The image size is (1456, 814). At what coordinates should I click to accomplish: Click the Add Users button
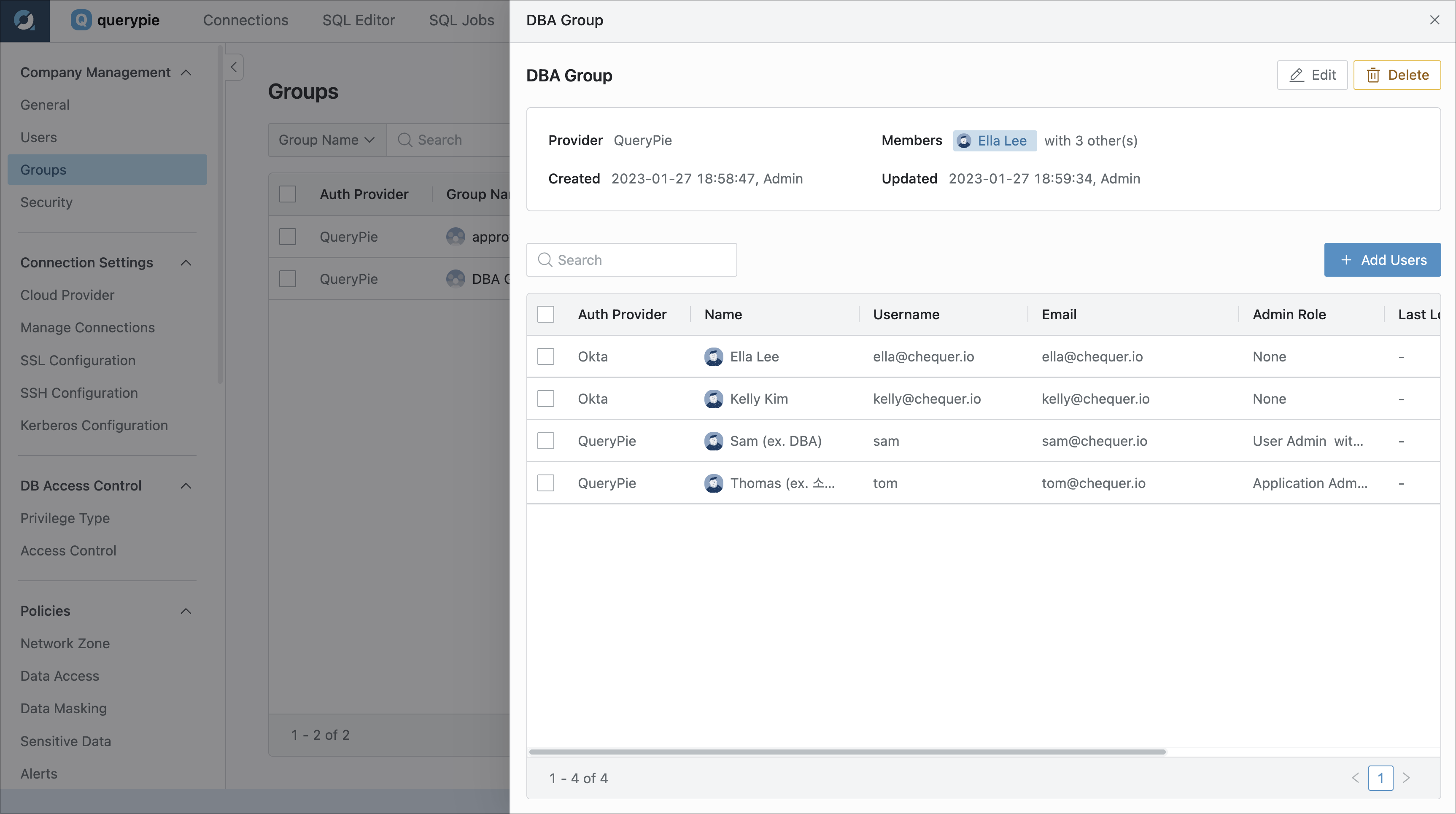(1382, 260)
